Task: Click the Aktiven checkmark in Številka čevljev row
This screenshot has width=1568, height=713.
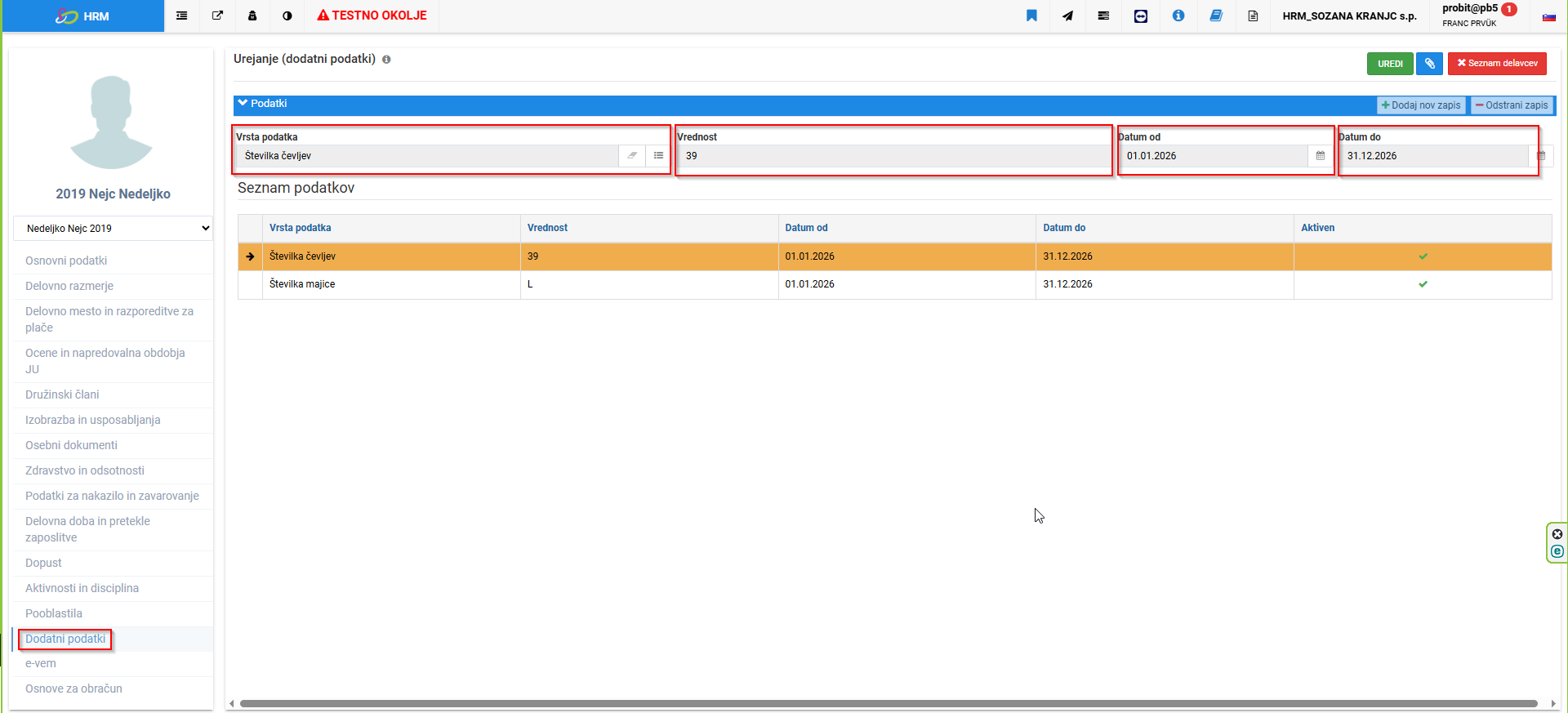Action: [1423, 256]
